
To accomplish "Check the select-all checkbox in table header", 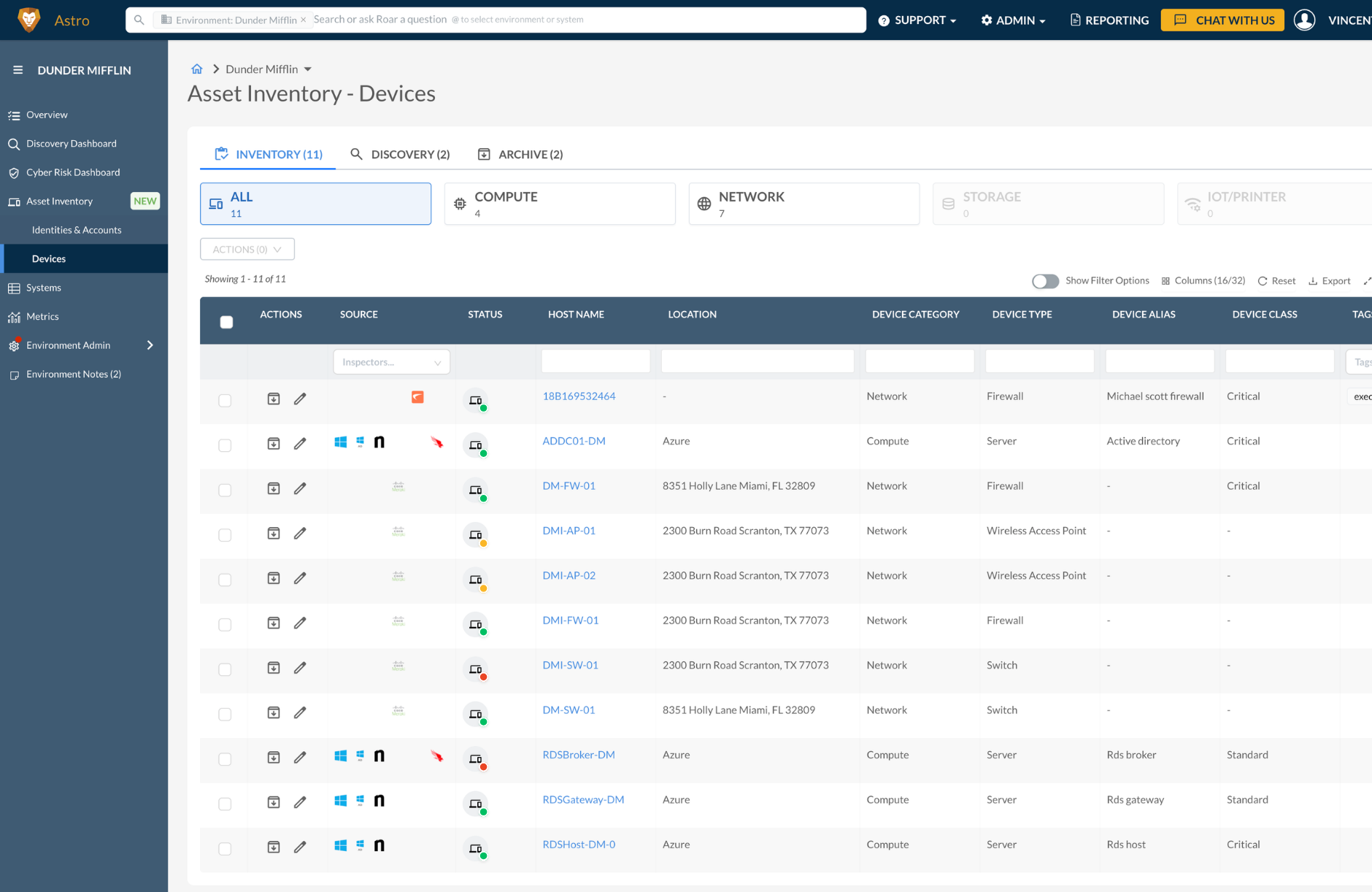I will click(227, 322).
